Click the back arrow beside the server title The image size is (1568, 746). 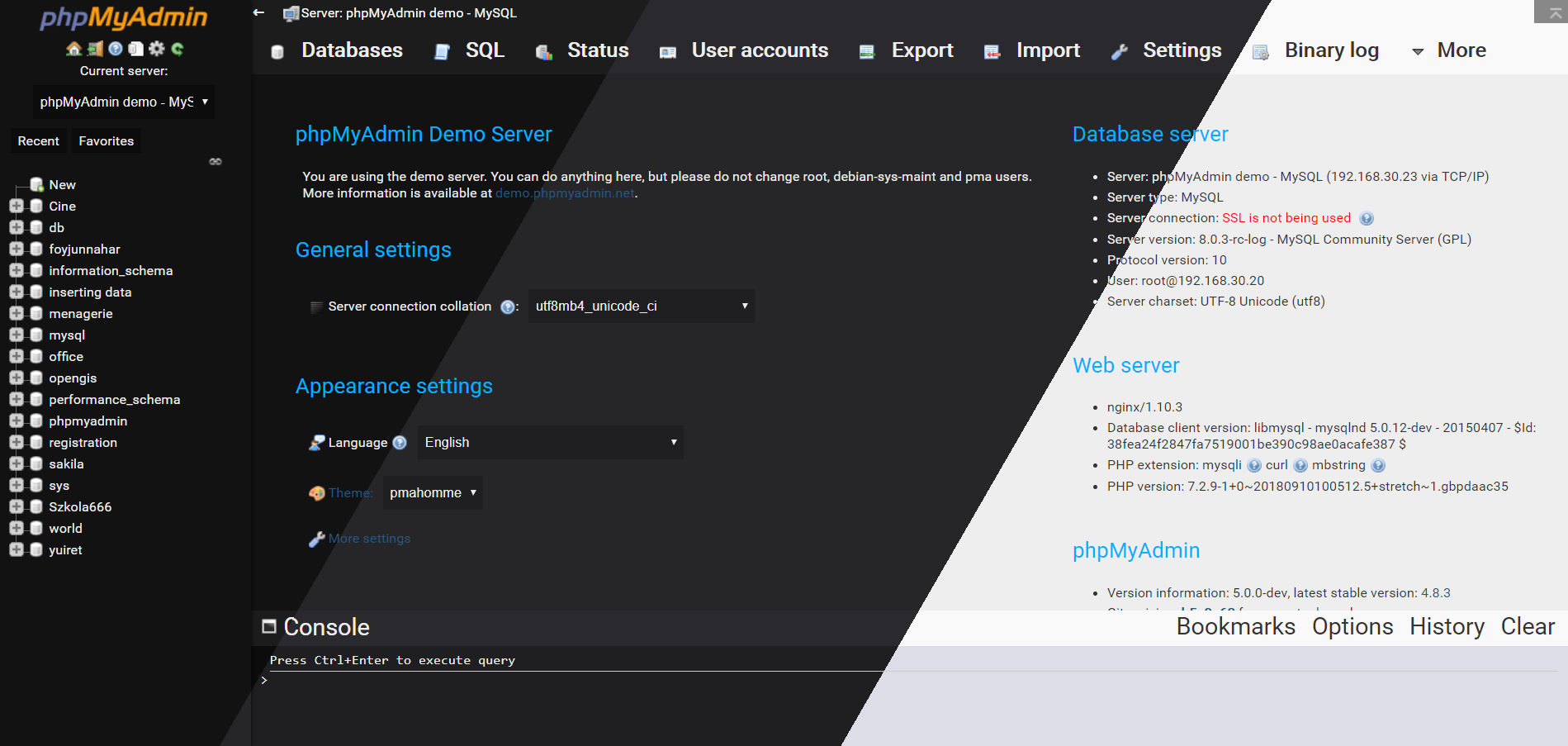click(258, 12)
